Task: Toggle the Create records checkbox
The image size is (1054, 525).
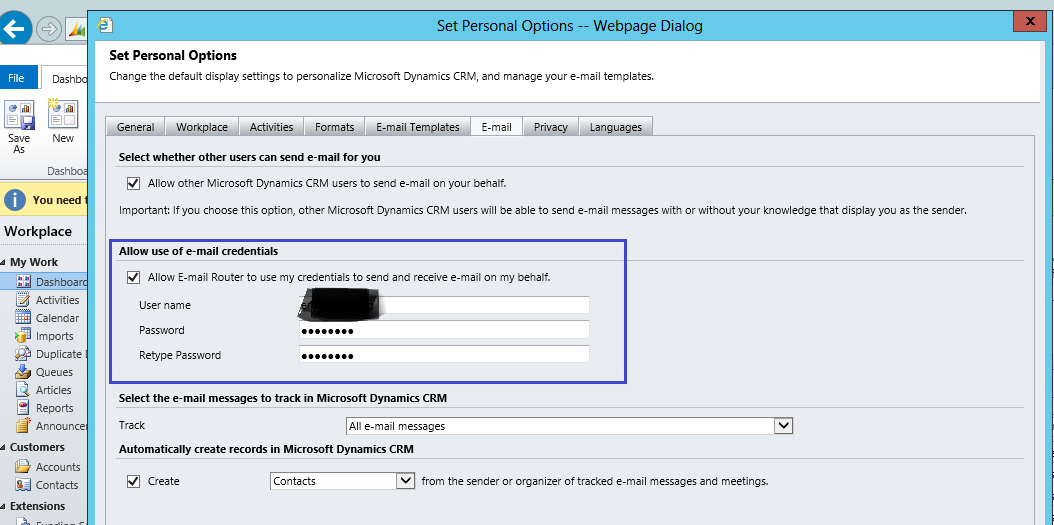Action: 133,481
